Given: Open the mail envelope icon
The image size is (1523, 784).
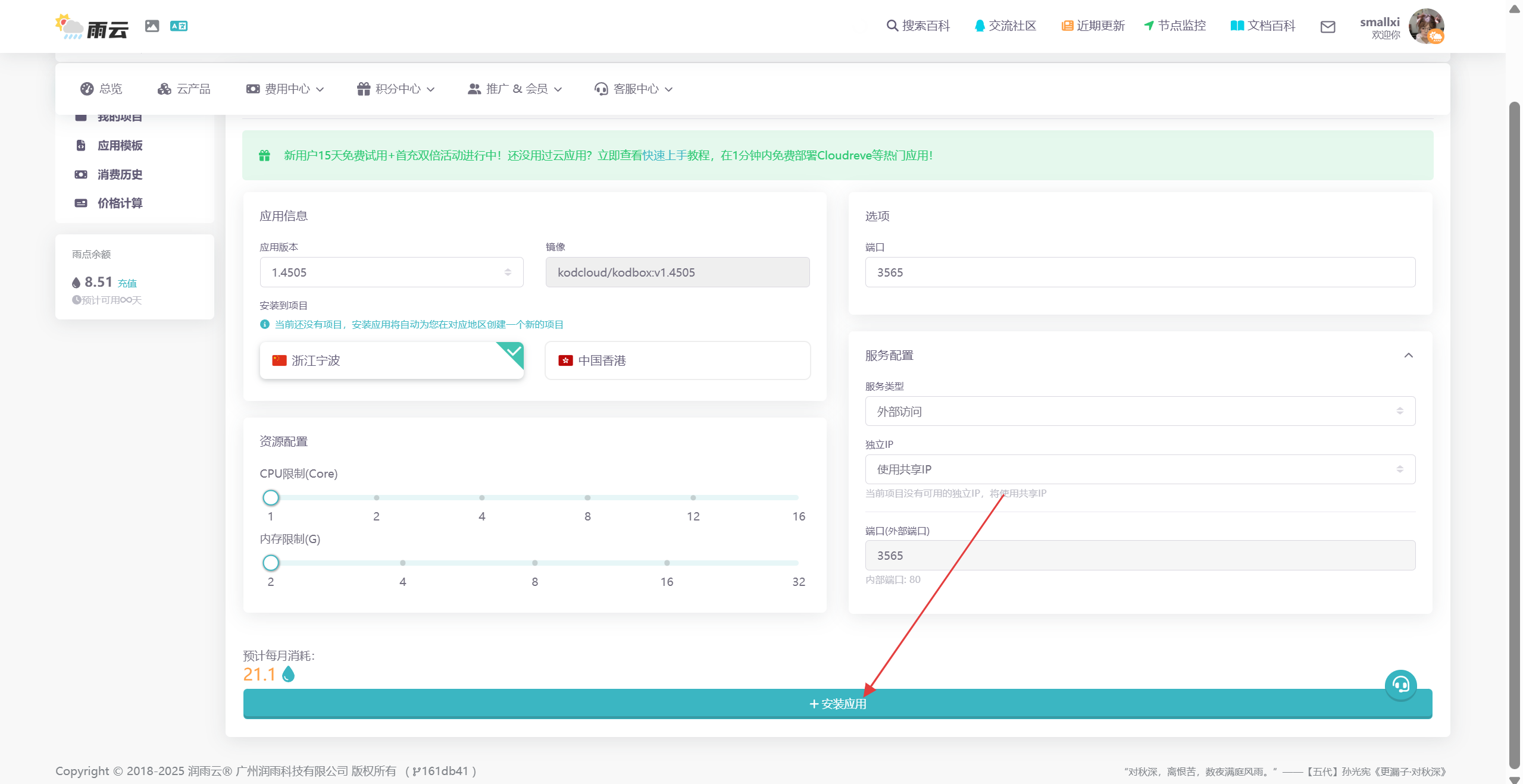Looking at the screenshot, I should pos(1327,27).
